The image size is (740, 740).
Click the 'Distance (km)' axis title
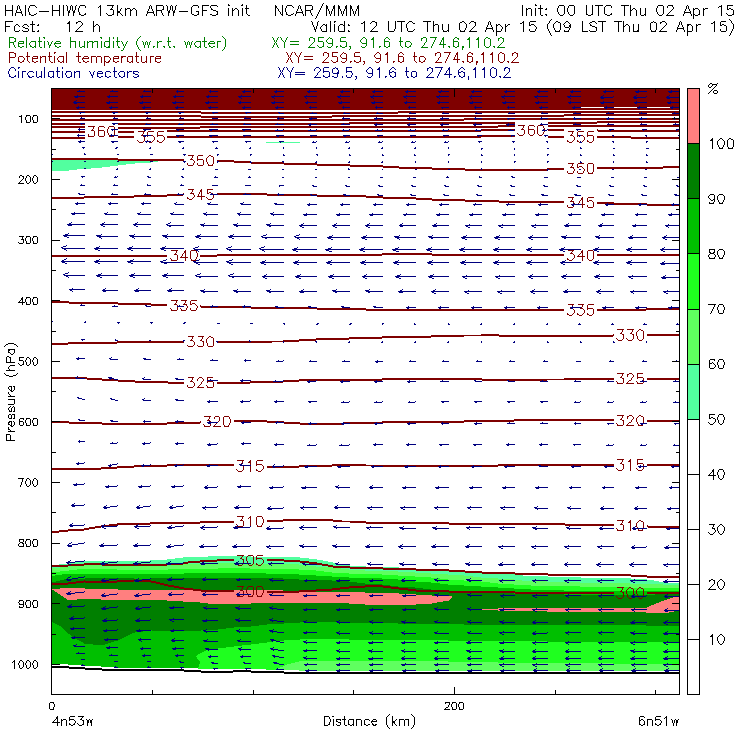click(x=370, y=721)
